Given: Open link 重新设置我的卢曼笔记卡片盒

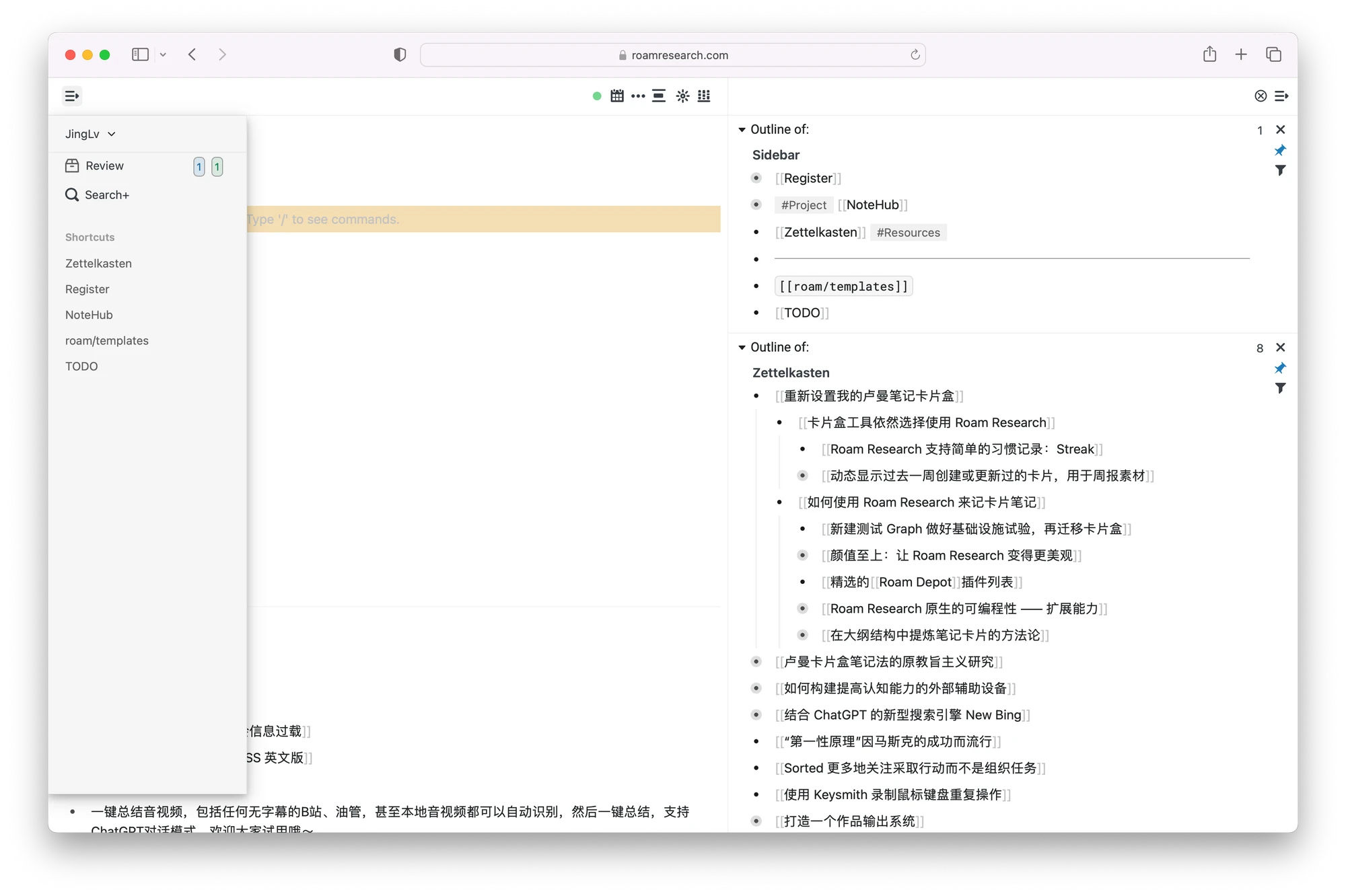Looking at the screenshot, I should 869,396.
